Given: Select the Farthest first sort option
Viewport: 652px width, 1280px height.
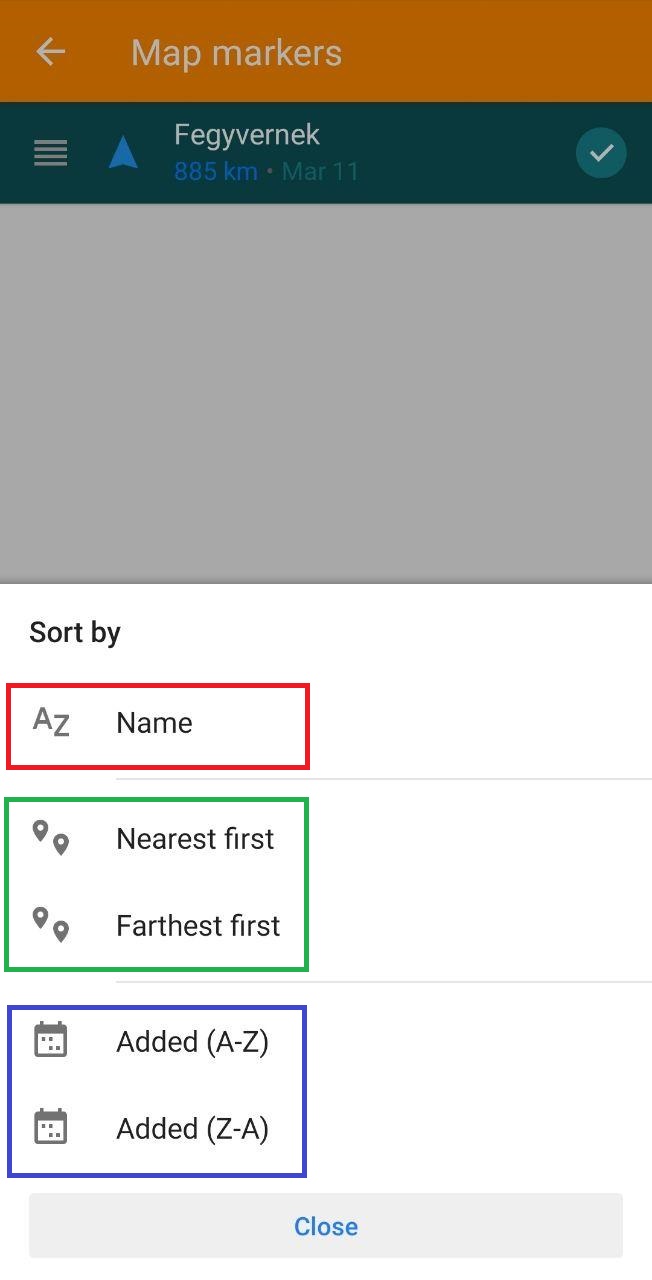Looking at the screenshot, I should [198, 926].
